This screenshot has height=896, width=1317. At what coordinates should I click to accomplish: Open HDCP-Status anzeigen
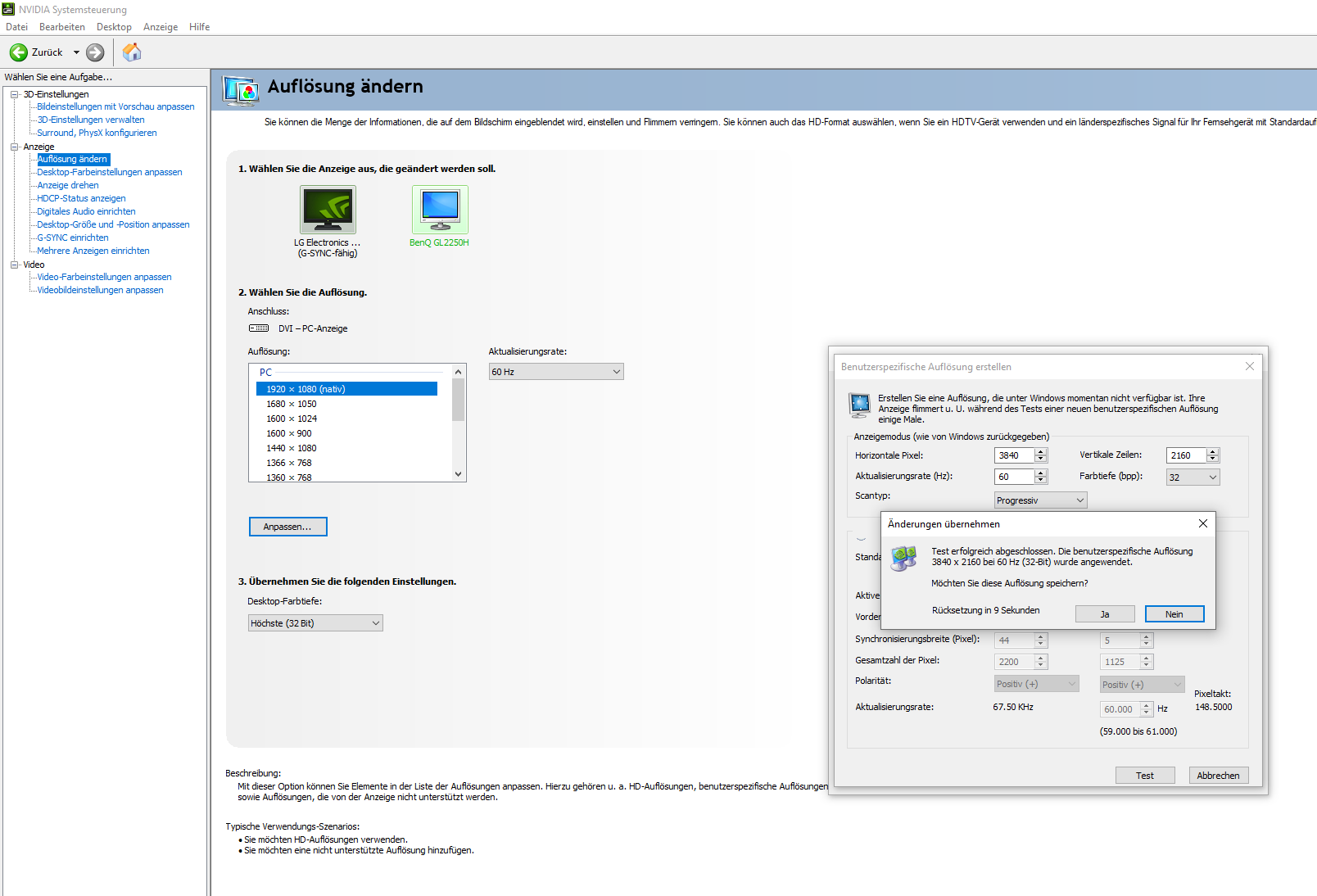click(x=81, y=198)
